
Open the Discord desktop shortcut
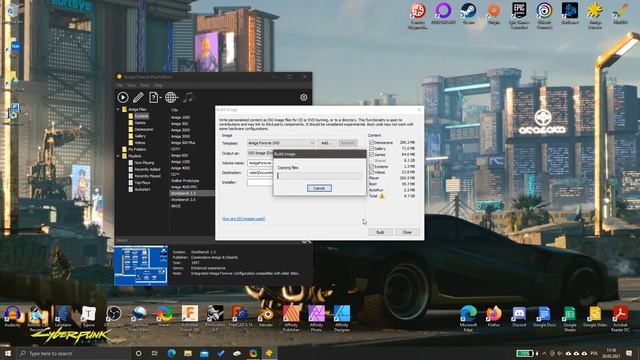coord(519,316)
